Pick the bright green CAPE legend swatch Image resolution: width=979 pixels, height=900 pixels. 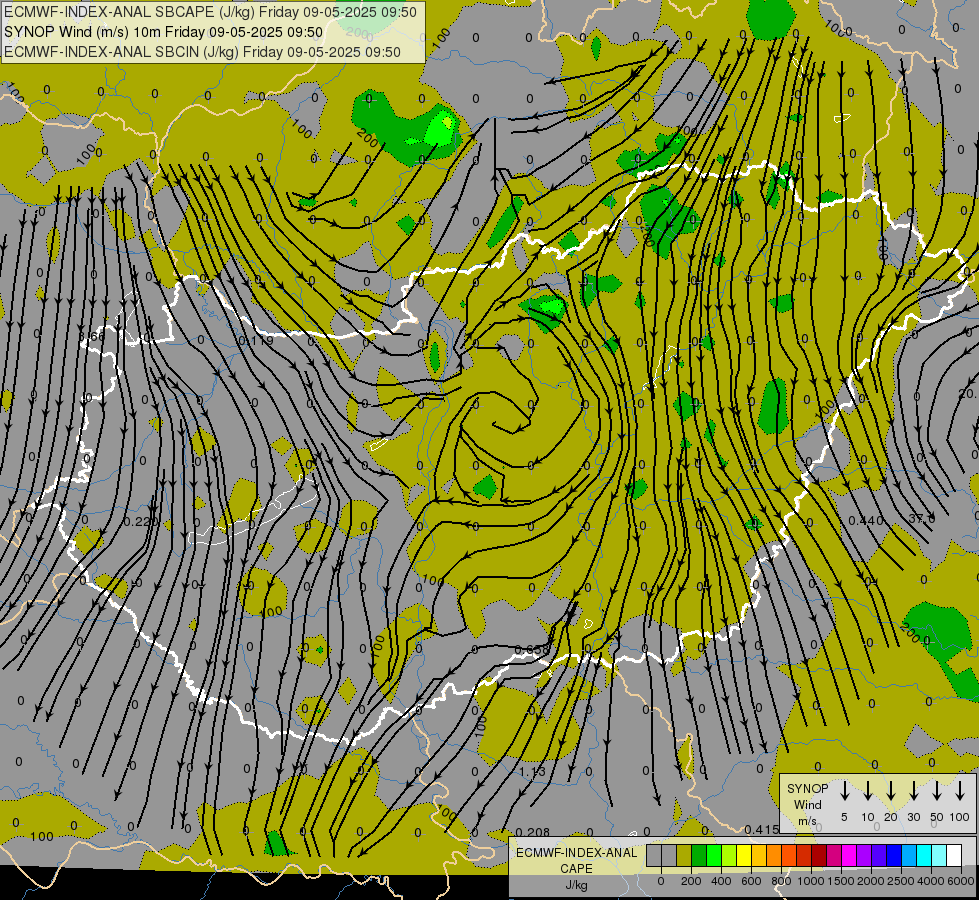[x=714, y=856]
